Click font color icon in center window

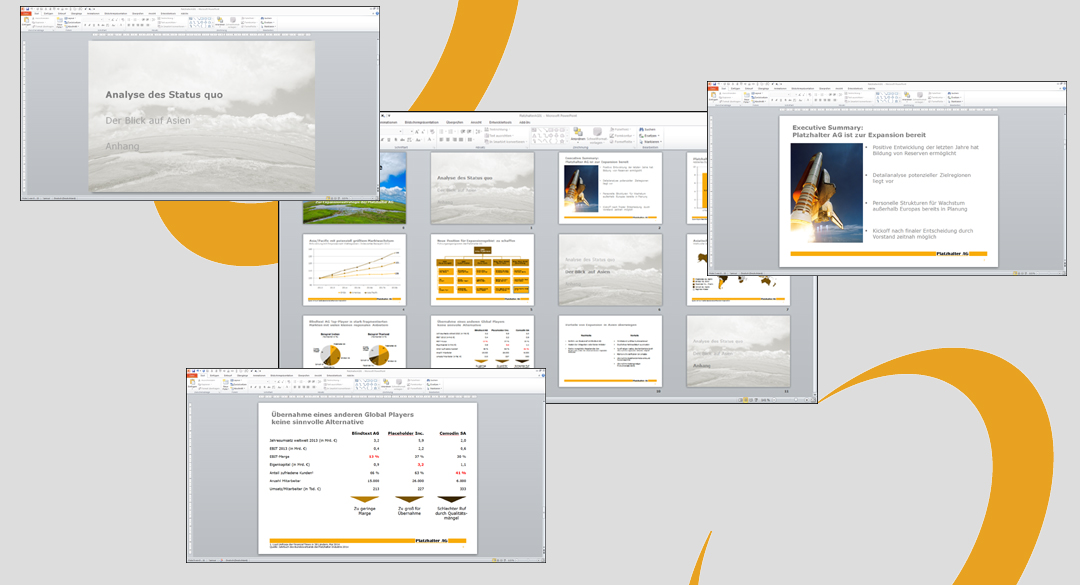[430, 139]
